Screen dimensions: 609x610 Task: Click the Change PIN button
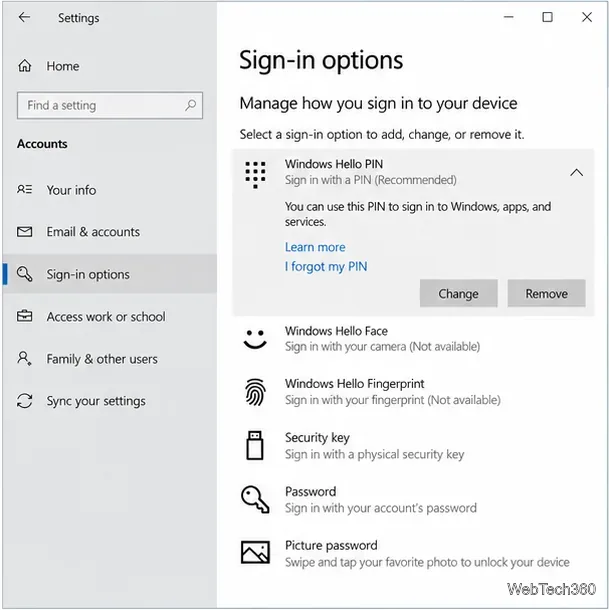458,293
